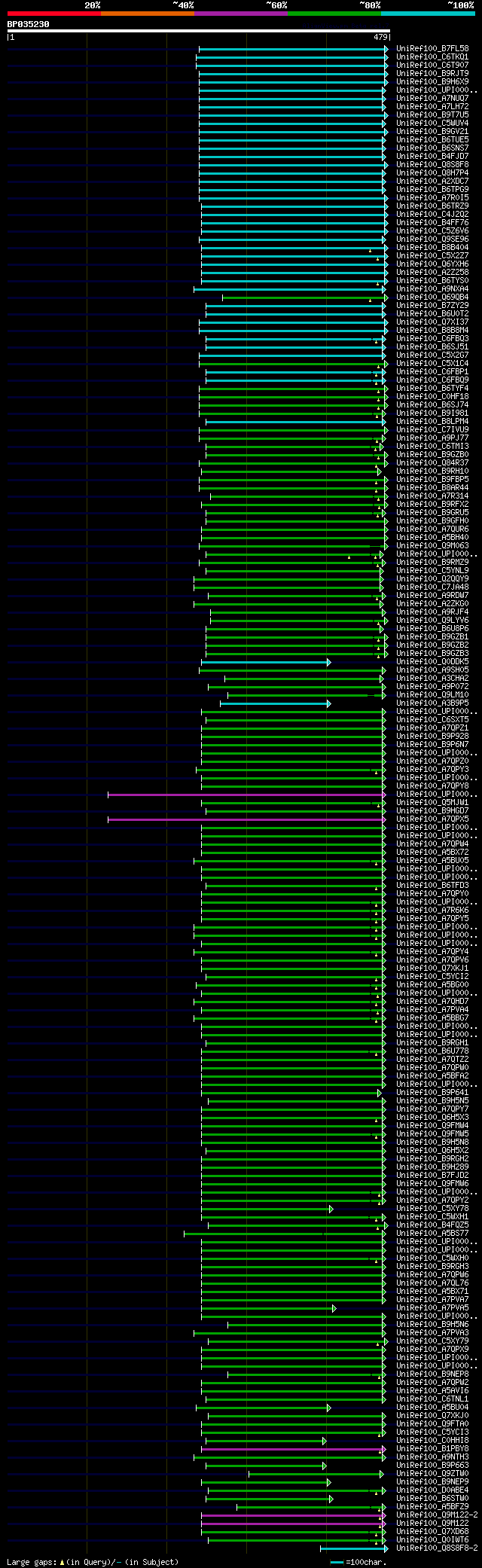Click hit UniRef100_A7LH72
Screen dimensions: 482x1568
click(x=432, y=107)
